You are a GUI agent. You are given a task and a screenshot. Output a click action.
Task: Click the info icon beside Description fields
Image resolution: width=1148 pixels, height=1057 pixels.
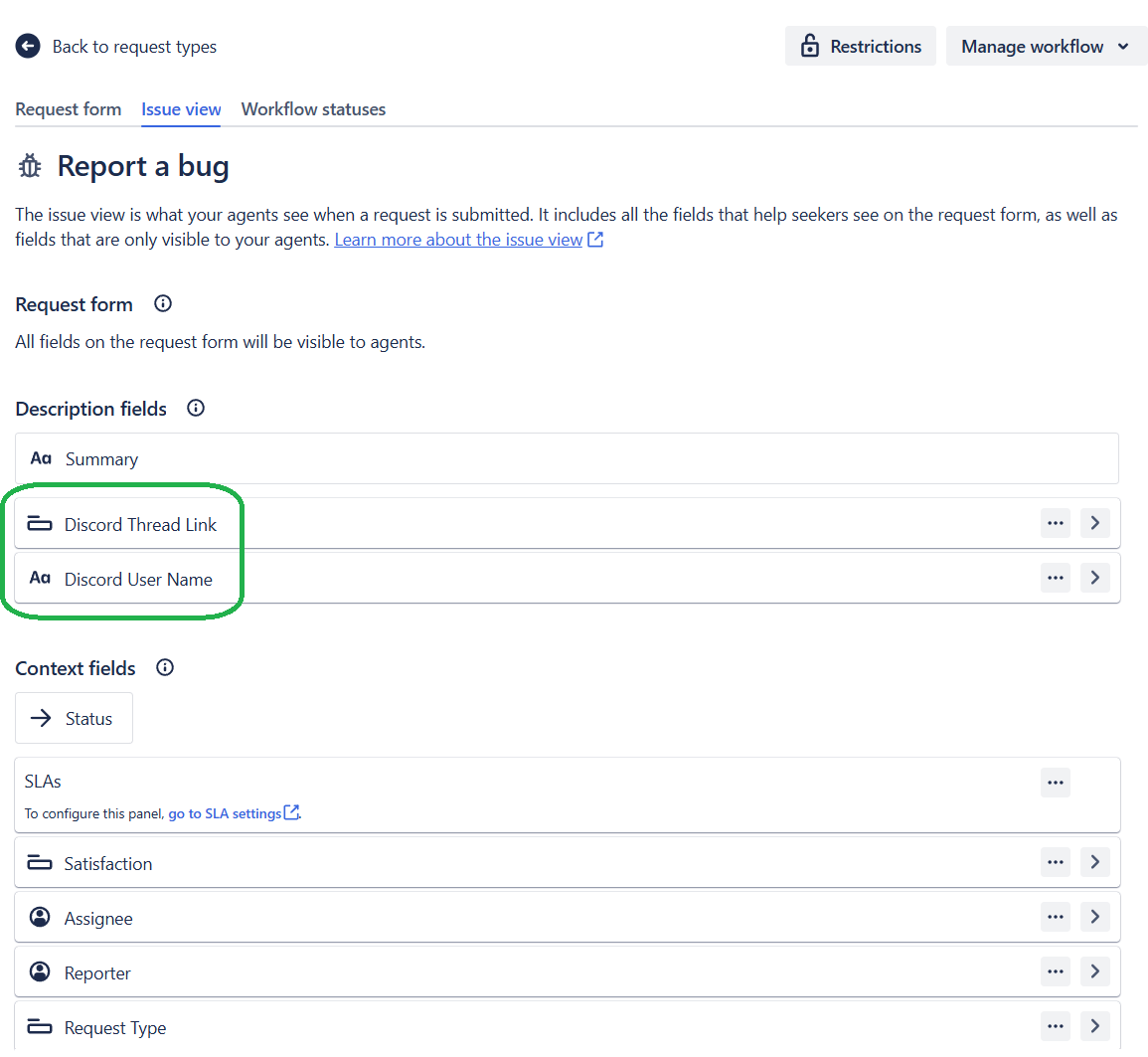click(195, 408)
